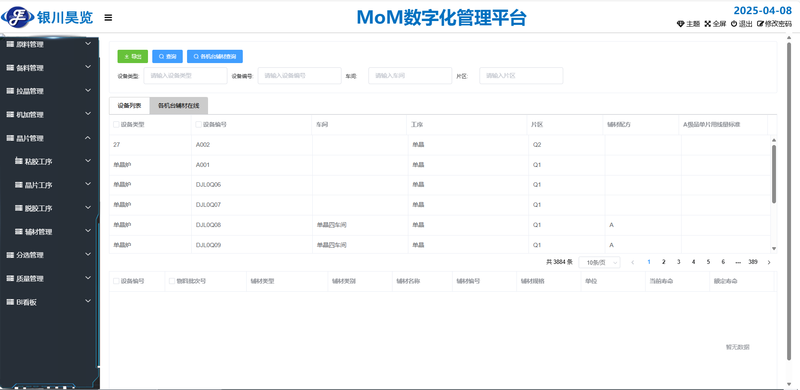800x390 pixels.
Task: Expand the 原料管理 menu chevron
Action: pos(88,44)
